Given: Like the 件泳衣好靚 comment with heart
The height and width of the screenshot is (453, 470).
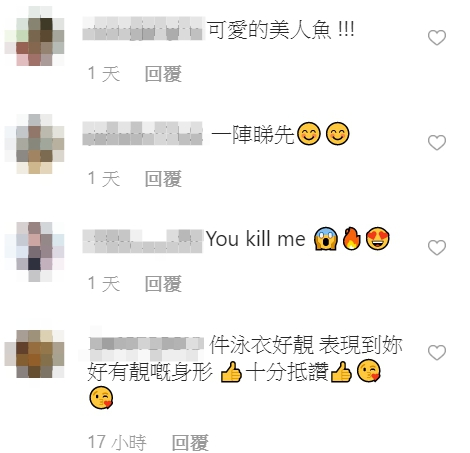Looking at the screenshot, I should tap(437, 353).
